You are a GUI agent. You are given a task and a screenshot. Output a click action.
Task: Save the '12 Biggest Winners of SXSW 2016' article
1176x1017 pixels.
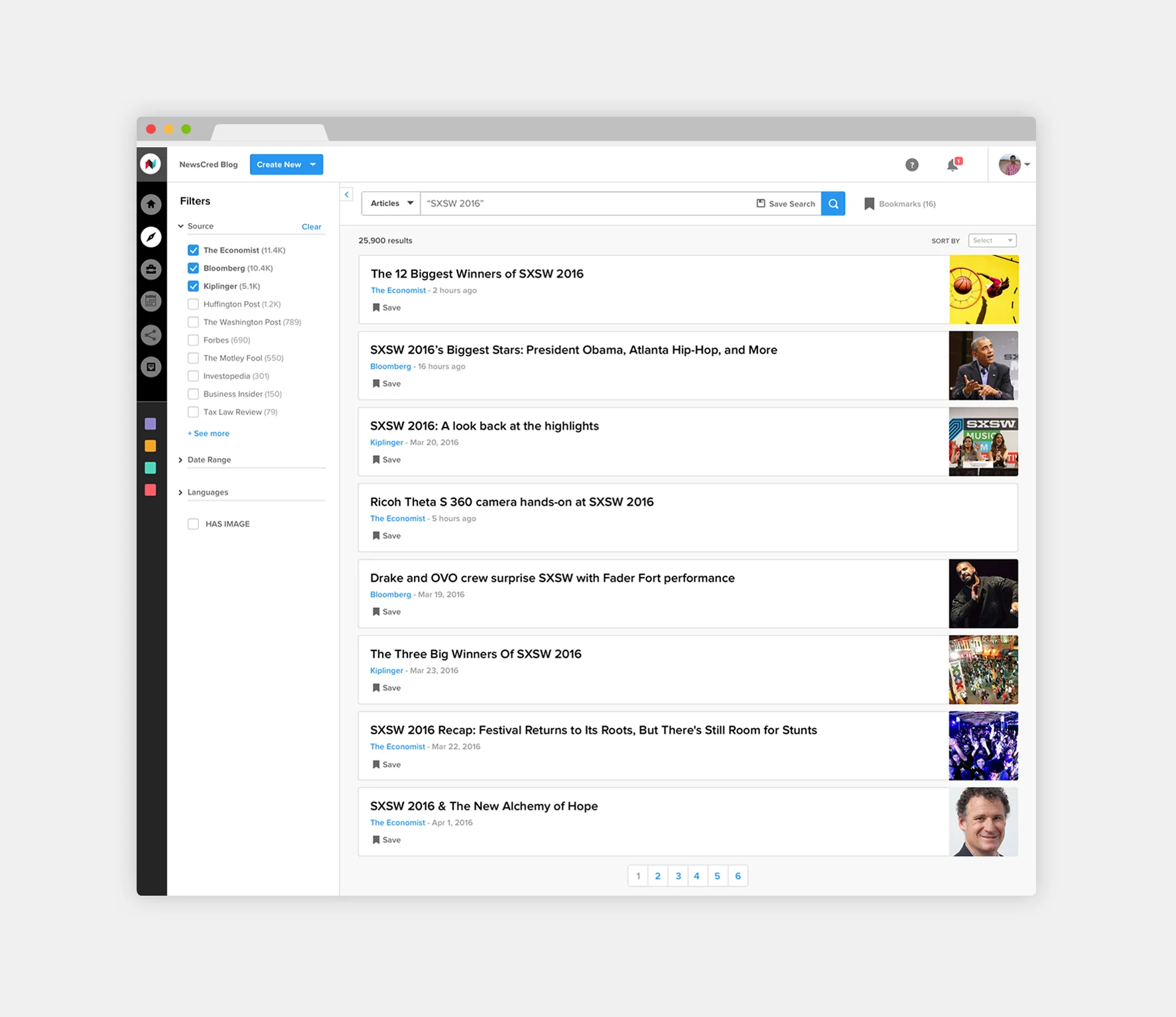click(387, 308)
